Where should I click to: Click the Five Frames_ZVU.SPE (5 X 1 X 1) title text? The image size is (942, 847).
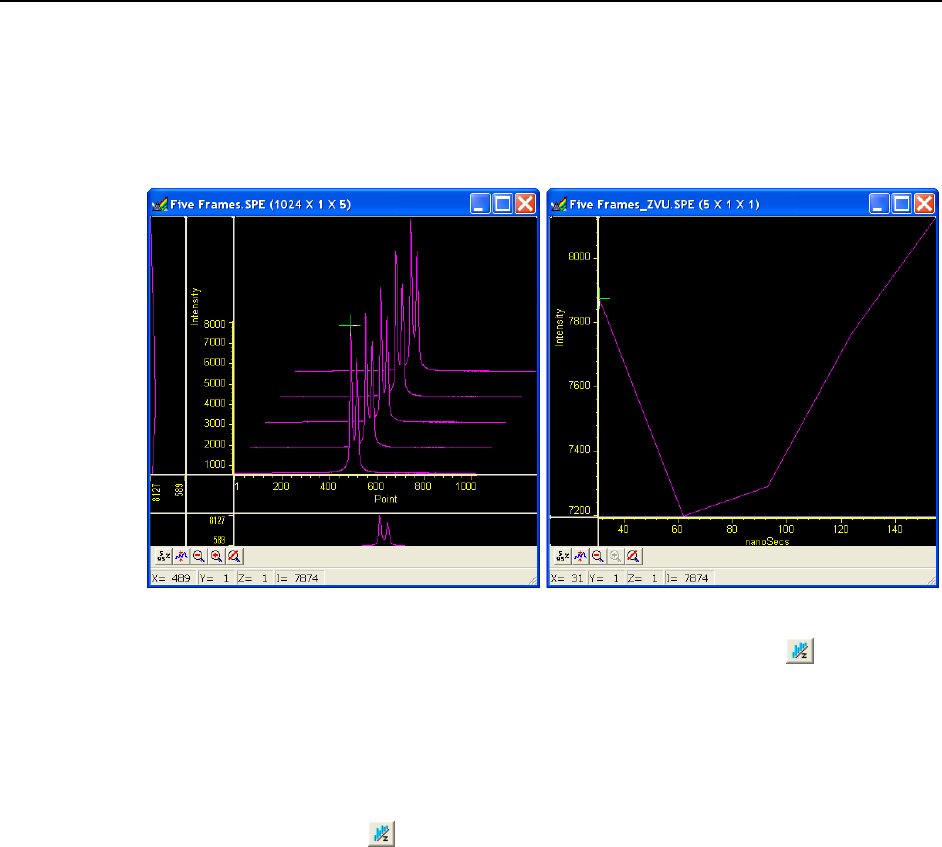[664, 205]
